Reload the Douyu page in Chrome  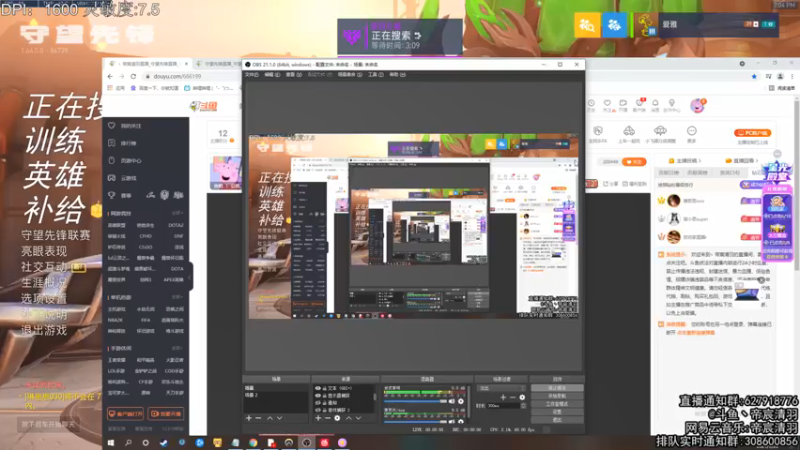tap(133, 76)
